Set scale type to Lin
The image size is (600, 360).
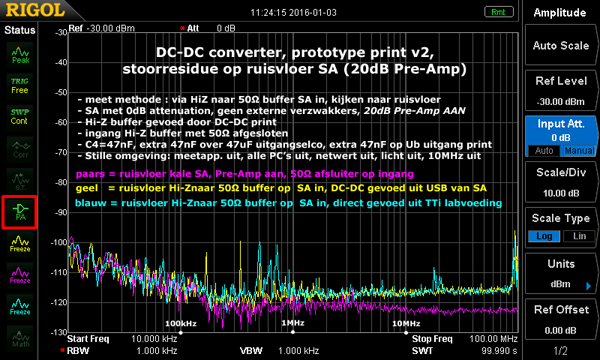tap(579, 236)
